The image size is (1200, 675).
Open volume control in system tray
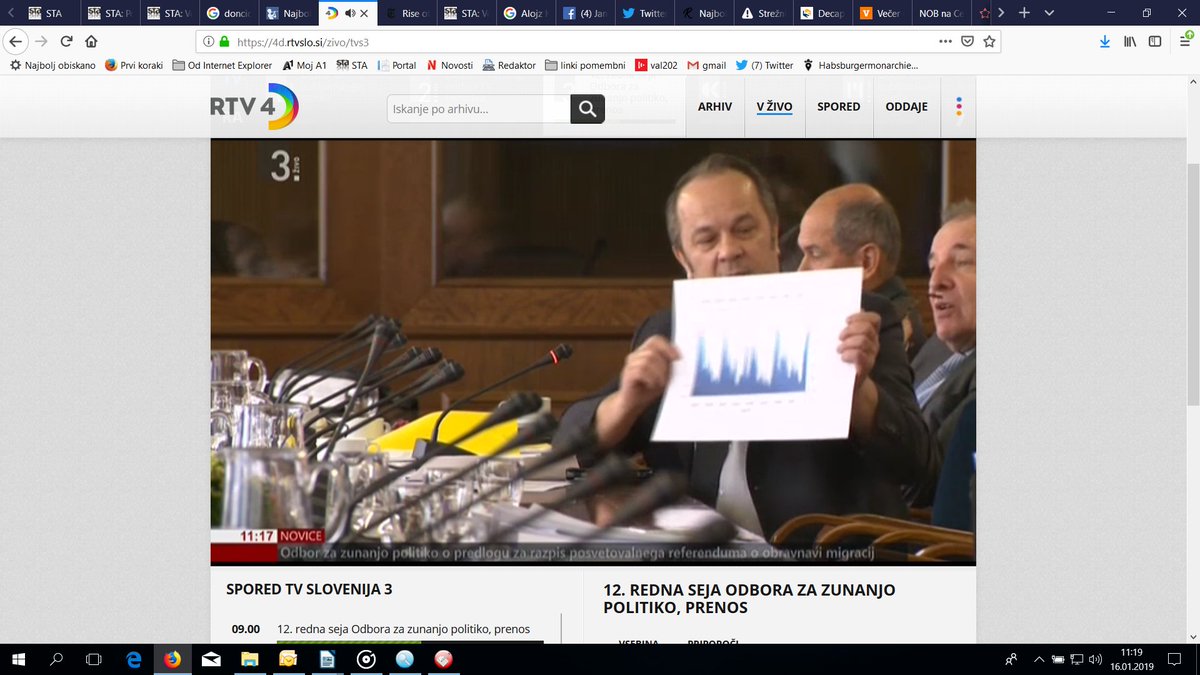[x=1095, y=659]
